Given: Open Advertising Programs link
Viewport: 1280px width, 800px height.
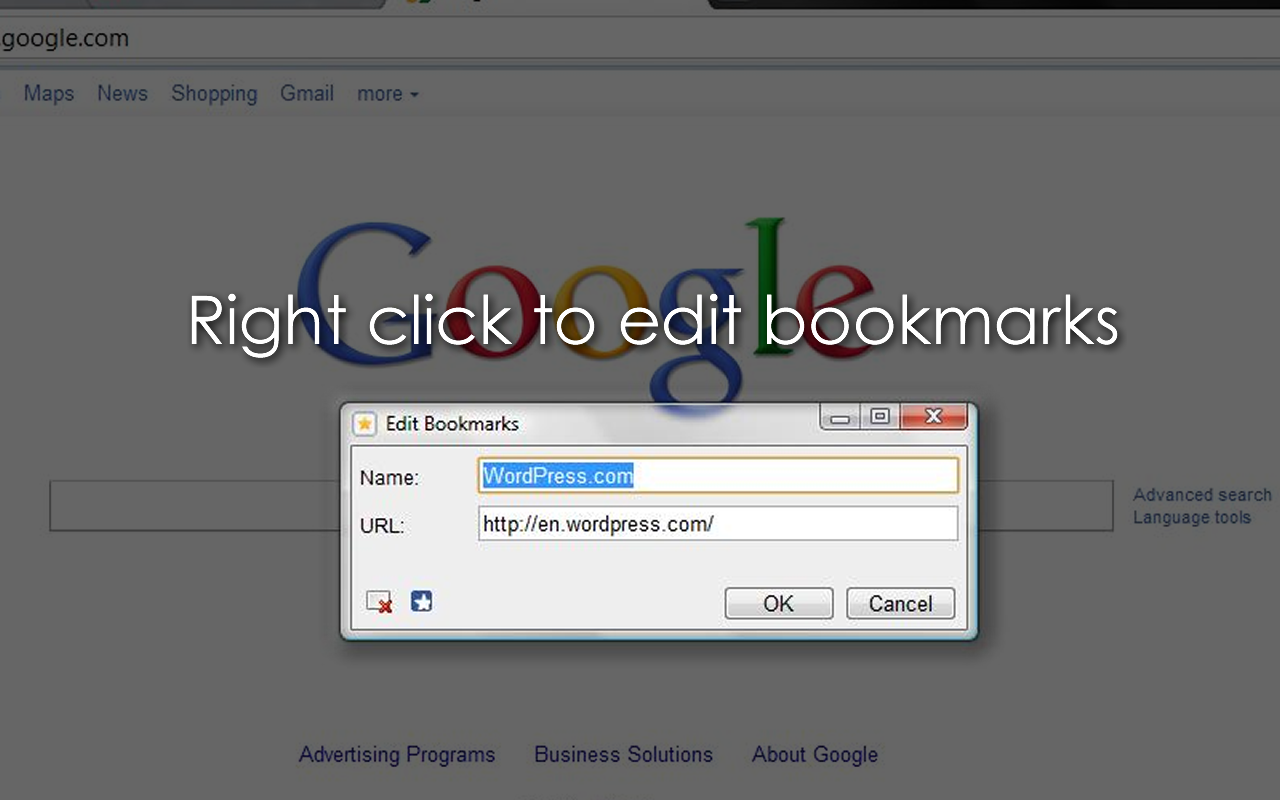Looking at the screenshot, I should click(x=397, y=754).
